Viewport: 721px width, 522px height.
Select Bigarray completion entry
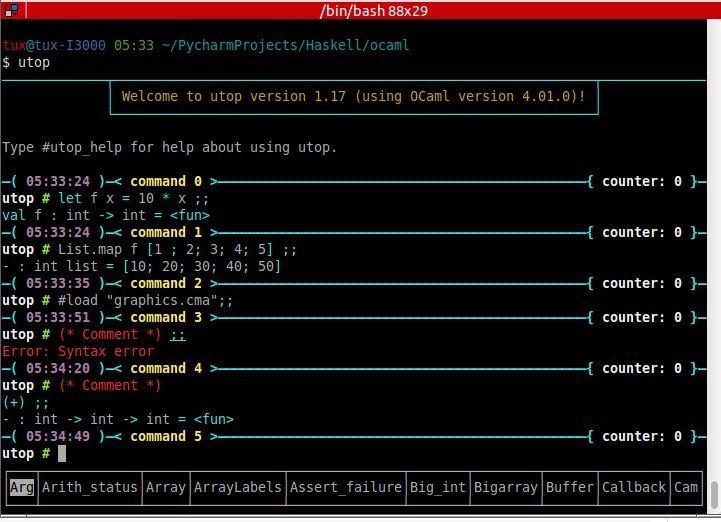[x=506, y=488]
